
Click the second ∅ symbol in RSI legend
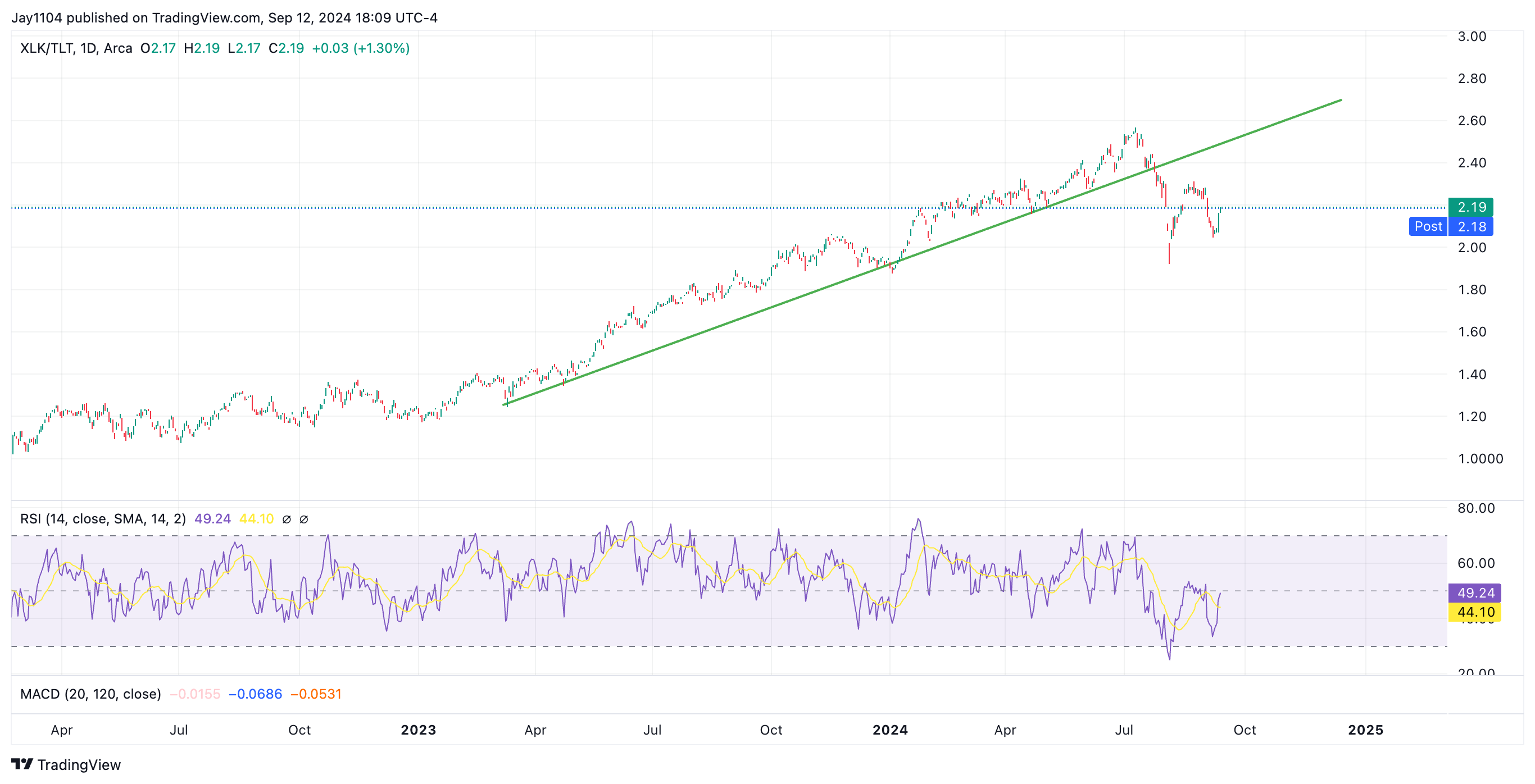point(304,519)
